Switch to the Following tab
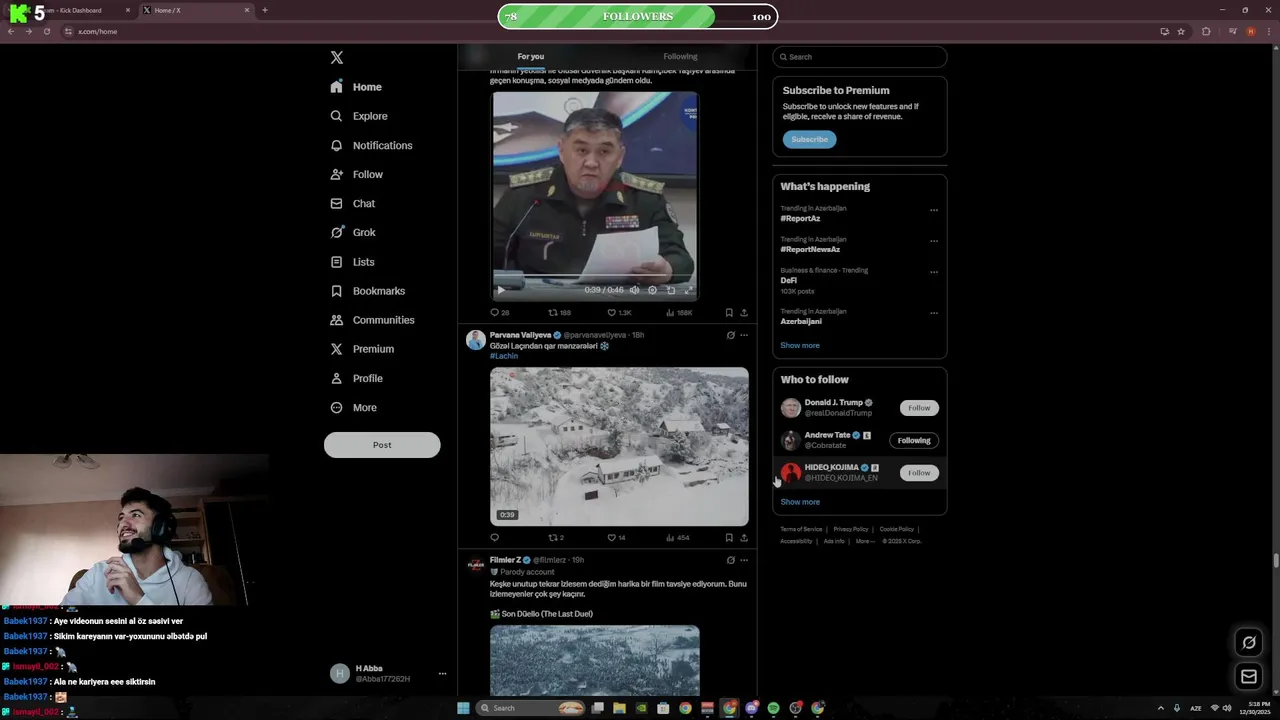Image resolution: width=1280 pixels, height=720 pixels. (680, 56)
